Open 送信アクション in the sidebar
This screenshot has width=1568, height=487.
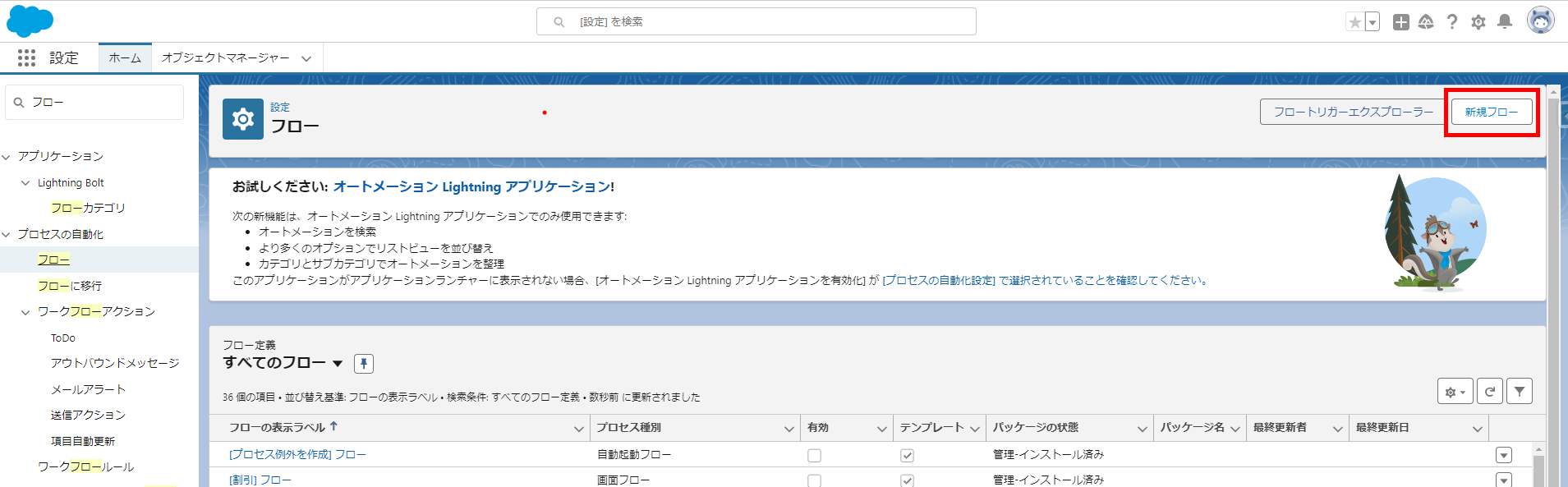click(x=88, y=415)
